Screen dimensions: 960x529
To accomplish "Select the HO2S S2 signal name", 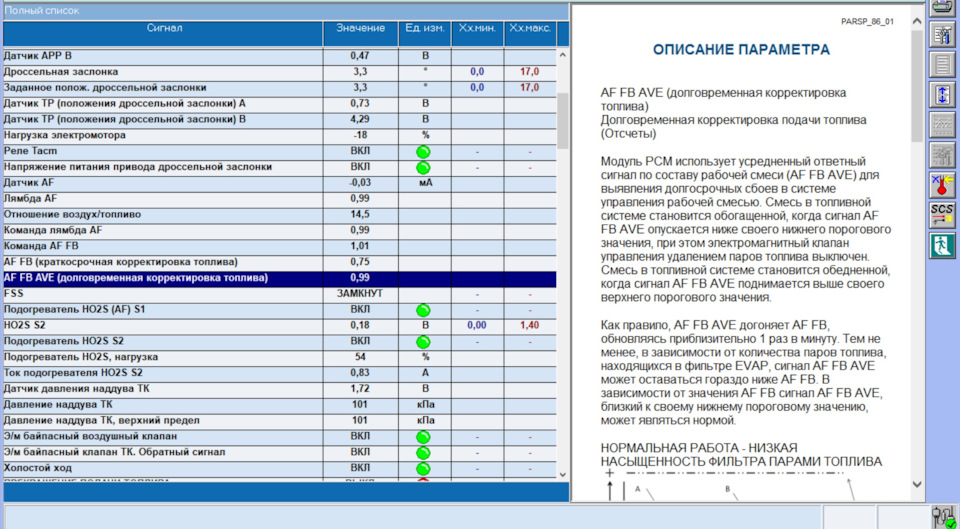I will [24, 326].
